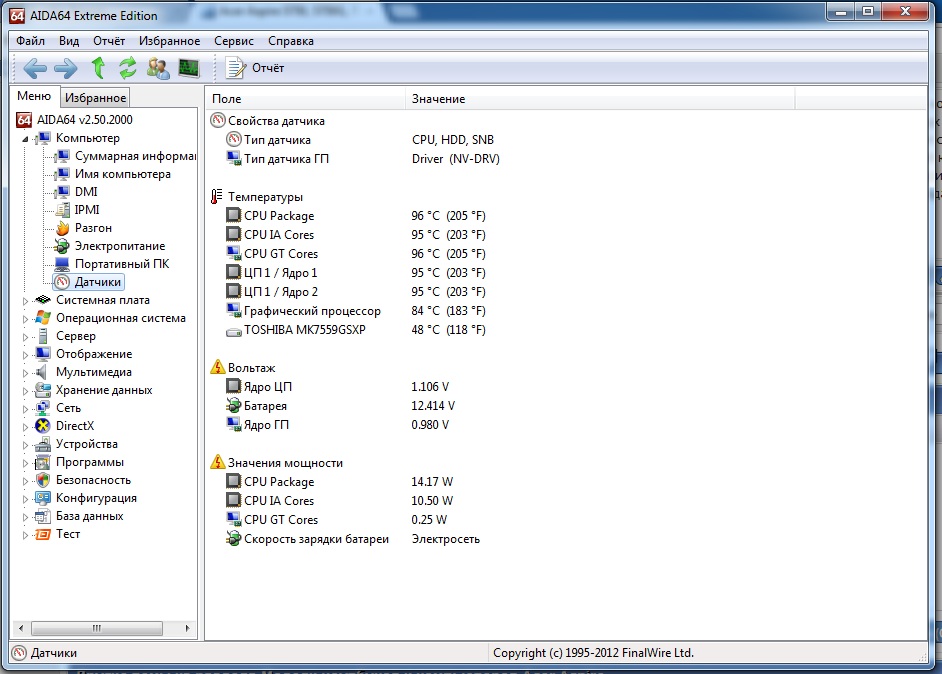Click the DirectX yellow X icon

tap(43, 426)
